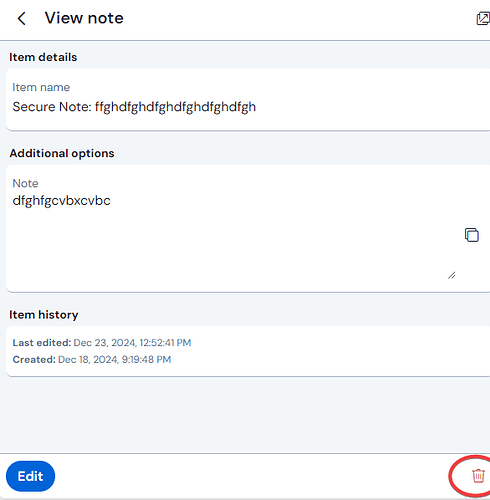This screenshot has height=500, width=490.
Task: Select the Item name field value
Action: (134, 107)
